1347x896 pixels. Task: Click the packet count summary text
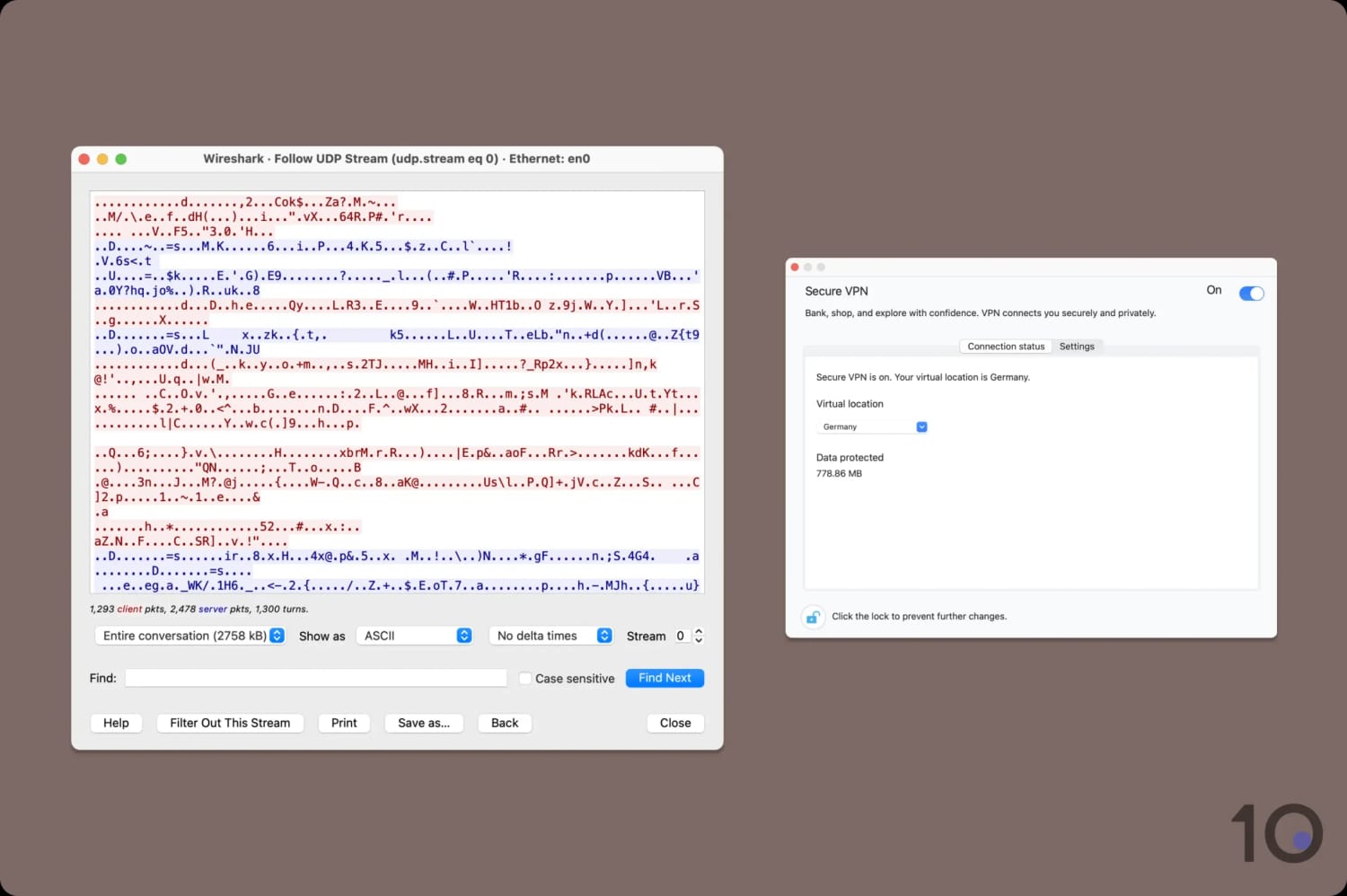click(x=198, y=609)
